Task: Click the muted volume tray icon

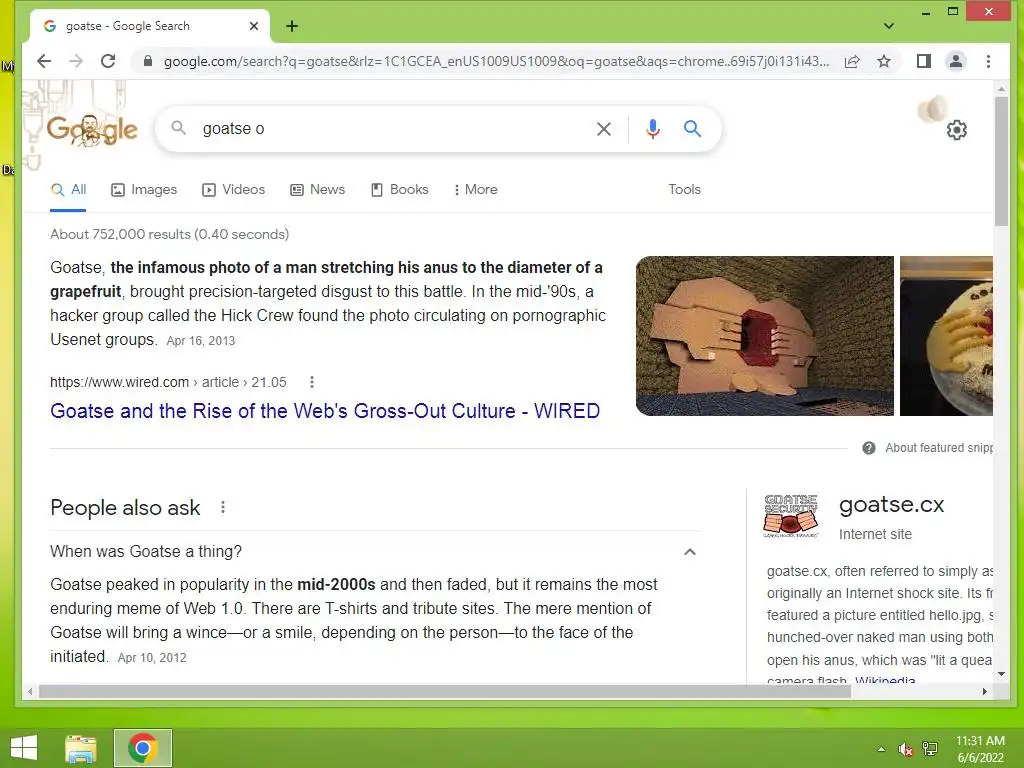Action: click(905, 749)
